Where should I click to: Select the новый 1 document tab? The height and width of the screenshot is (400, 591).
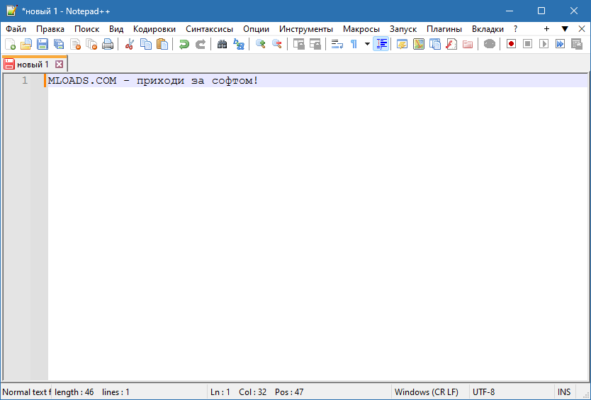point(35,64)
